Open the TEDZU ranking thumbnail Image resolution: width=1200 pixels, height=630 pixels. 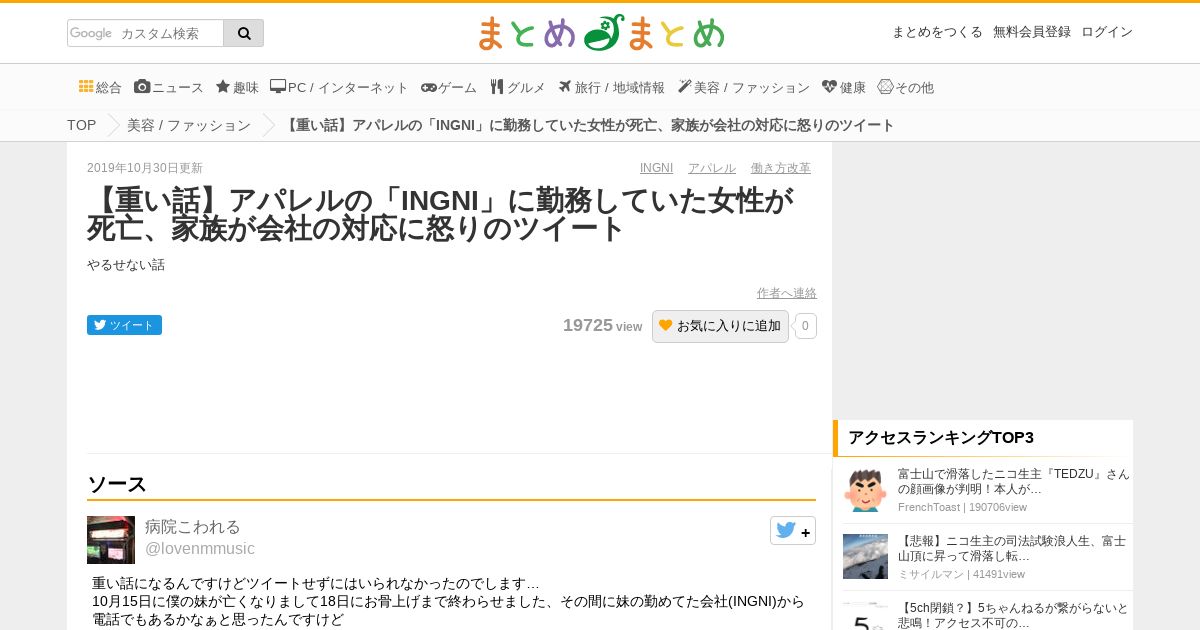pyautogui.click(x=865, y=490)
